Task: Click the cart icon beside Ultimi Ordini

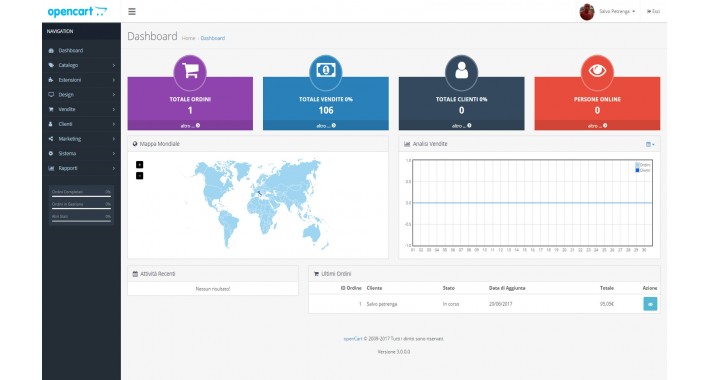Action: click(316, 274)
